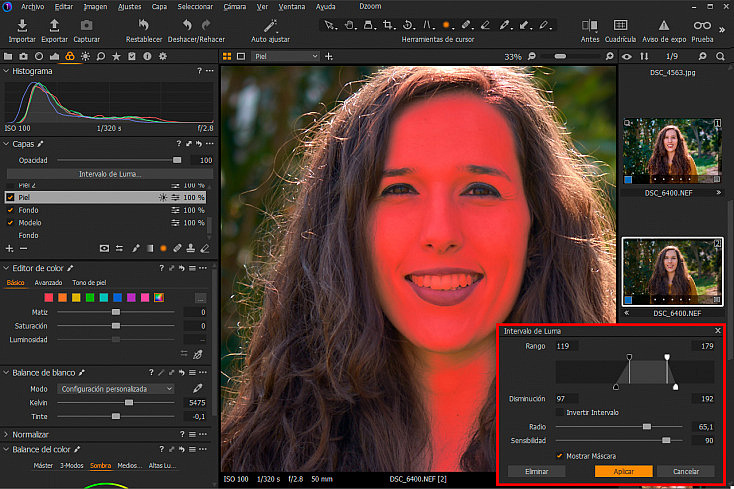Image resolution: width=734 pixels, height=489 pixels.
Task: Collapse the Editor de color panel
Action: pos(6,268)
